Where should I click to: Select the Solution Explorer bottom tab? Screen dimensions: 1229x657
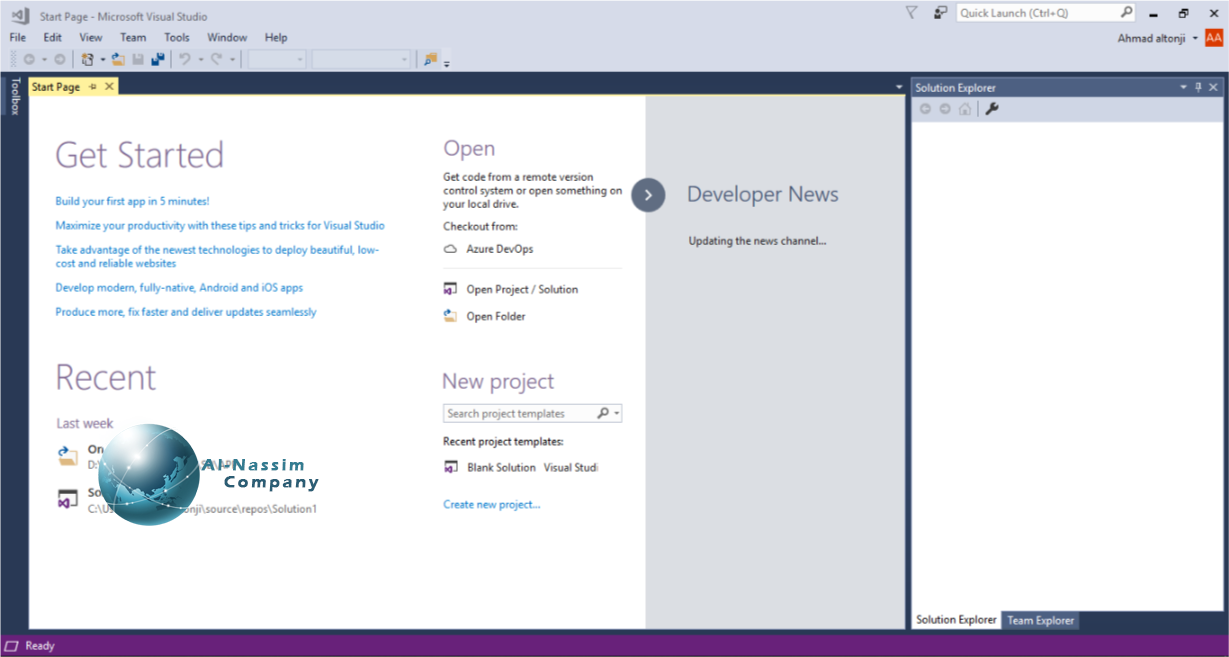tap(957, 620)
